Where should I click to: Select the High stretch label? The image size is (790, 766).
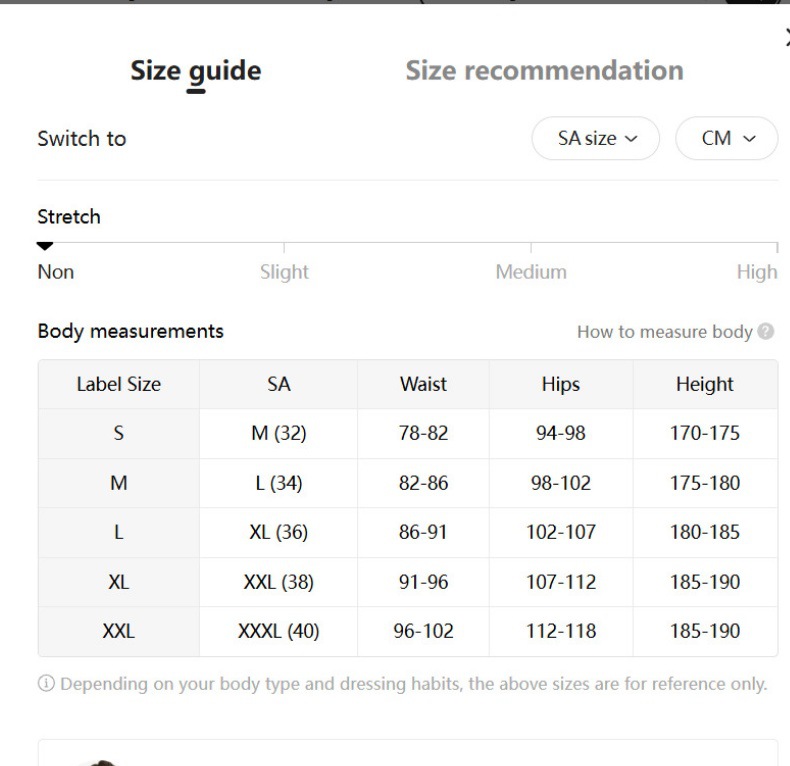[756, 272]
